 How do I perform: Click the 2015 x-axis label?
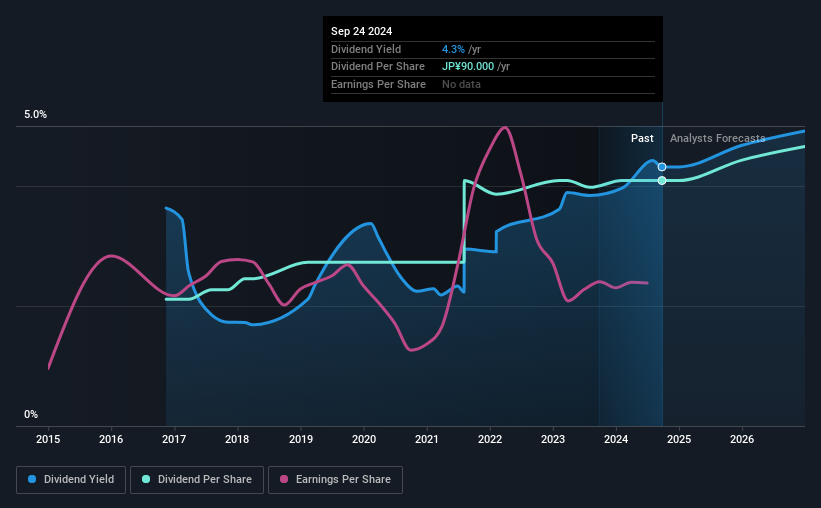pos(48,439)
